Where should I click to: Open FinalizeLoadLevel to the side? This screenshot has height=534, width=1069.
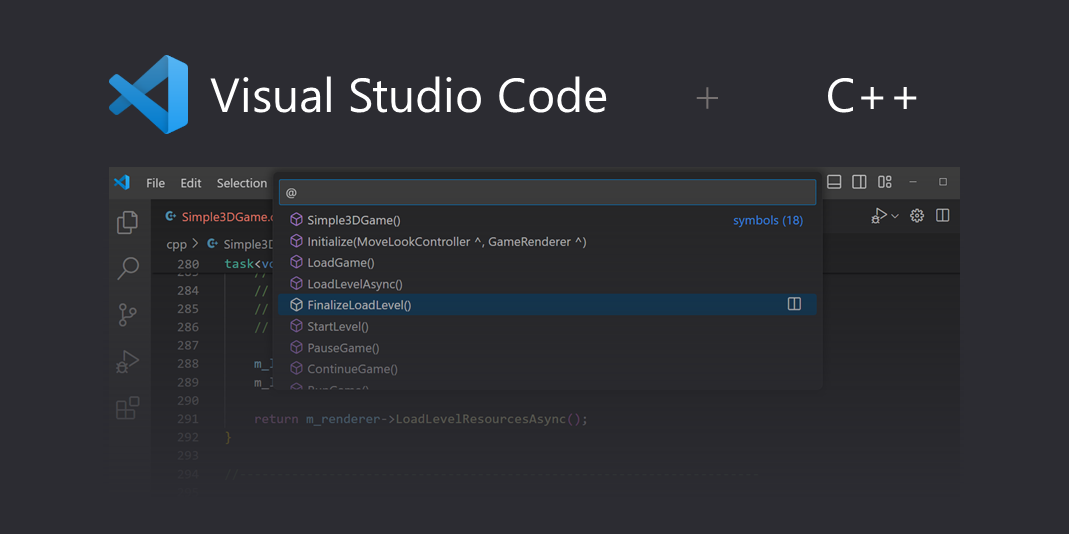click(794, 304)
